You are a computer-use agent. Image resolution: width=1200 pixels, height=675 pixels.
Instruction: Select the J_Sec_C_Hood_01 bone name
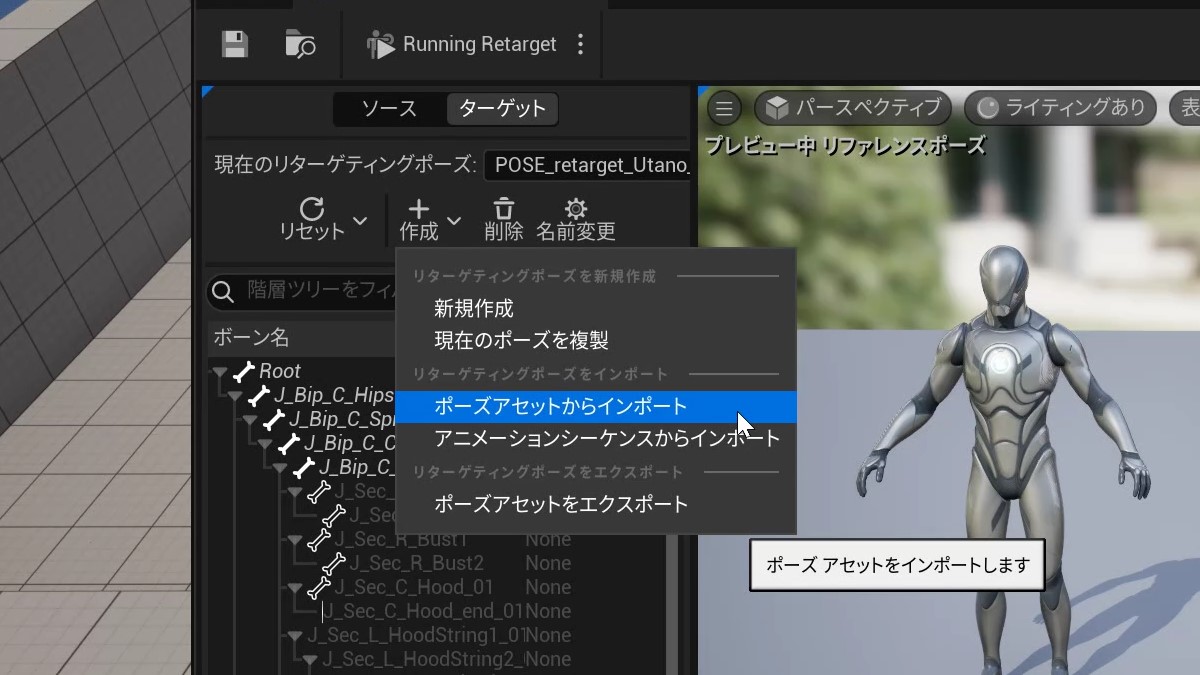click(x=414, y=587)
